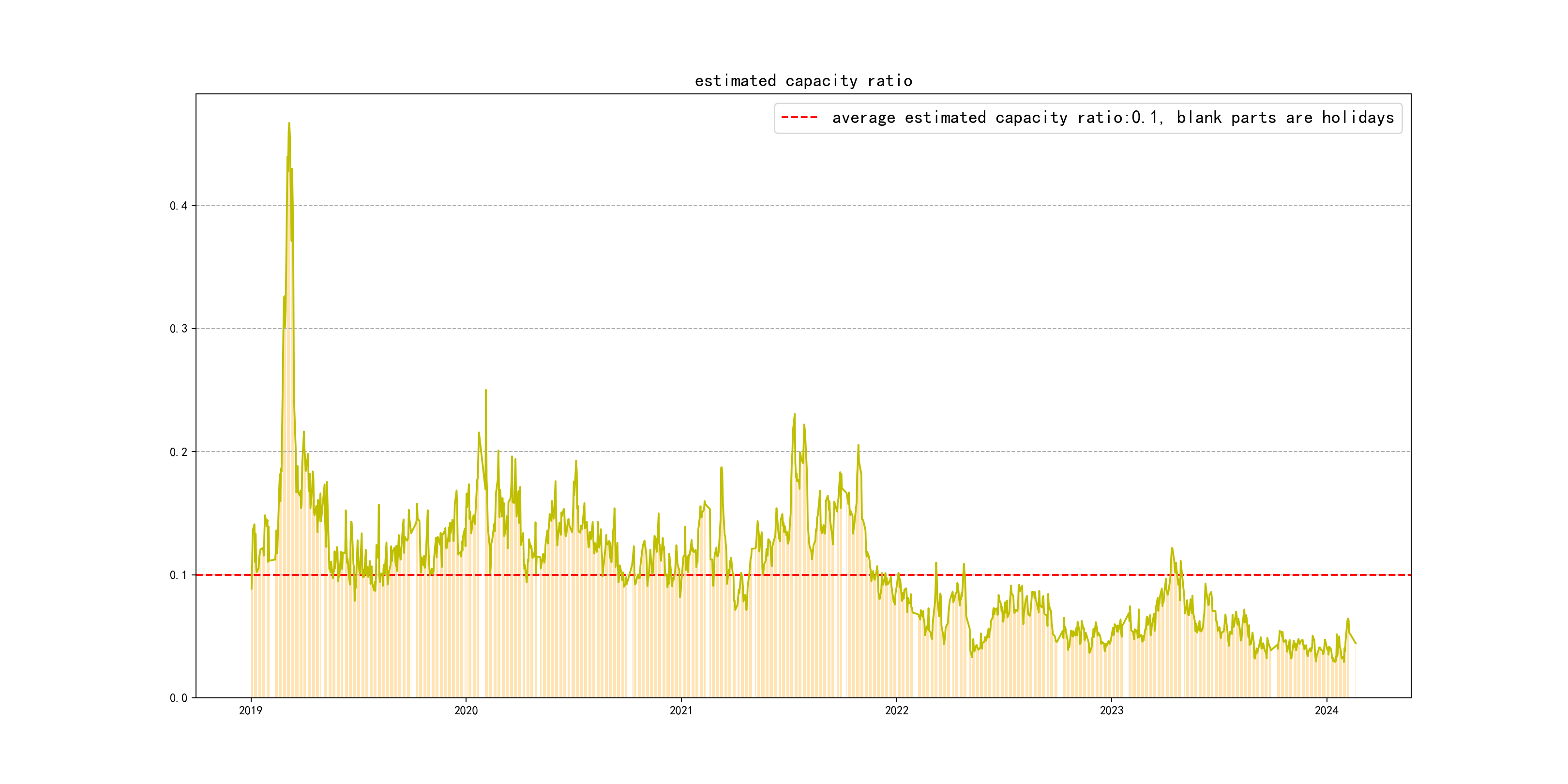Screen dimensions: 1568x784
Task: Click the final data point in 2024
Action: (x=1356, y=643)
